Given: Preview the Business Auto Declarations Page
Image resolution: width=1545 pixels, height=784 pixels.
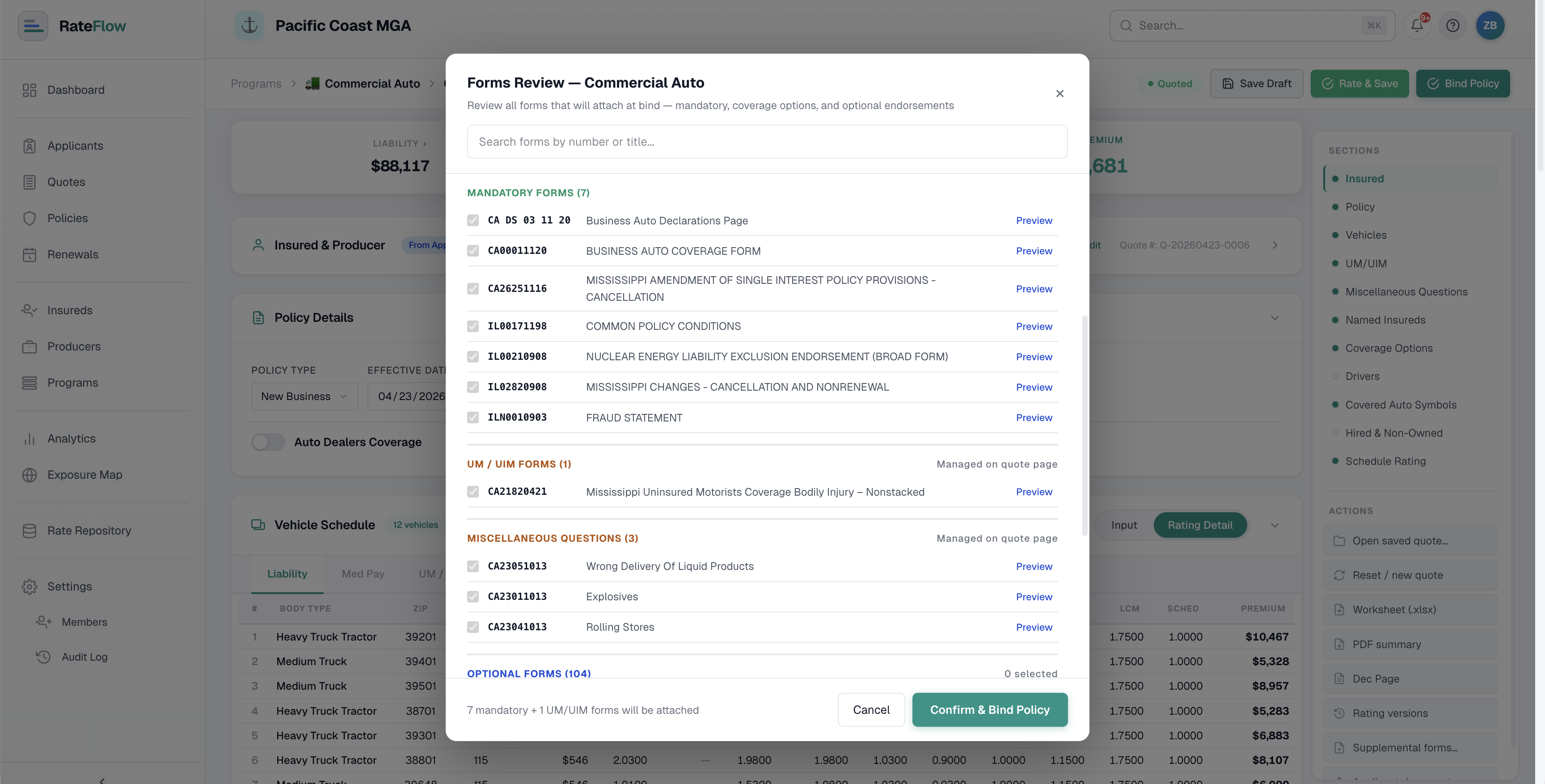Looking at the screenshot, I should 1034,221.
